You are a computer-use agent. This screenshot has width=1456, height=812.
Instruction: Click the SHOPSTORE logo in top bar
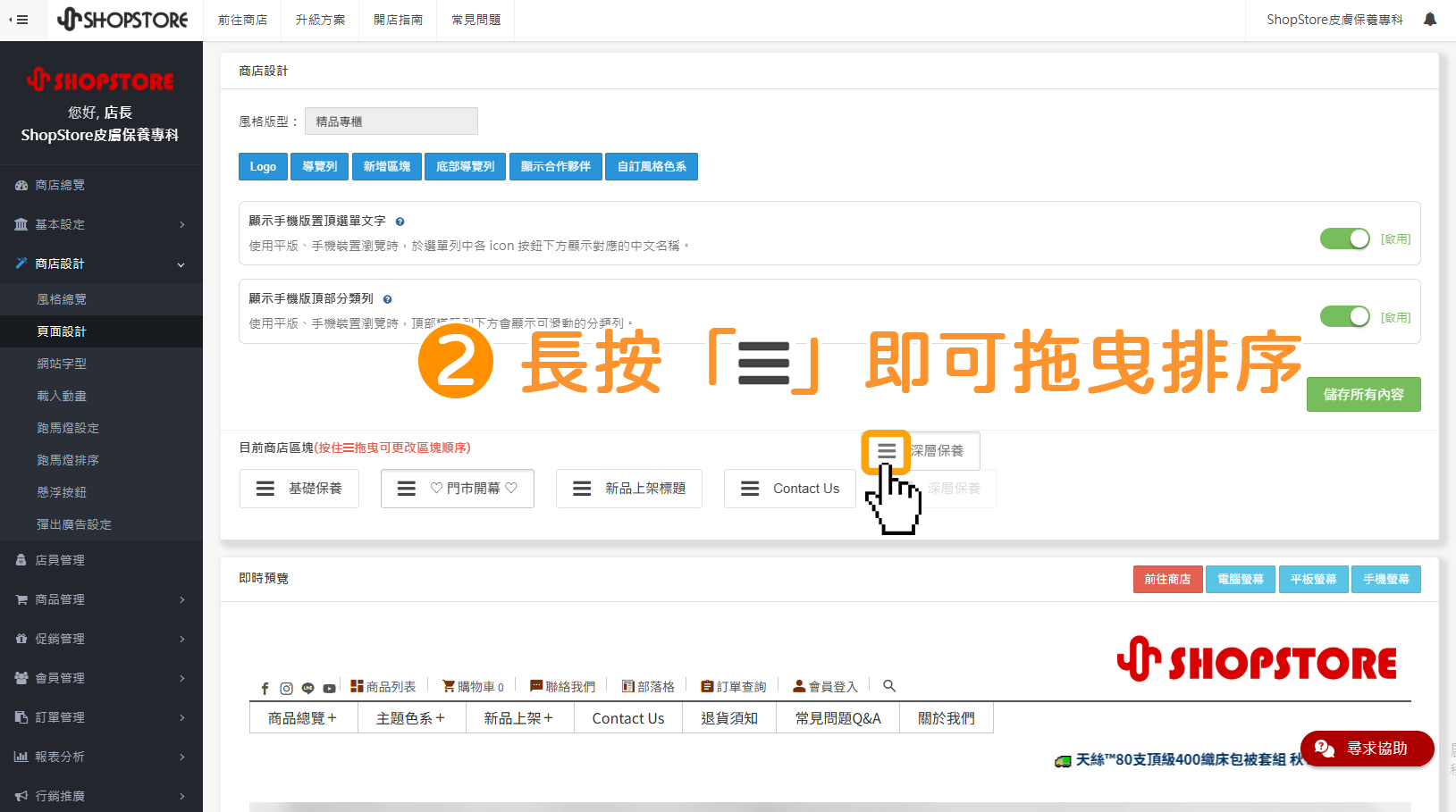tap(122, 20)
